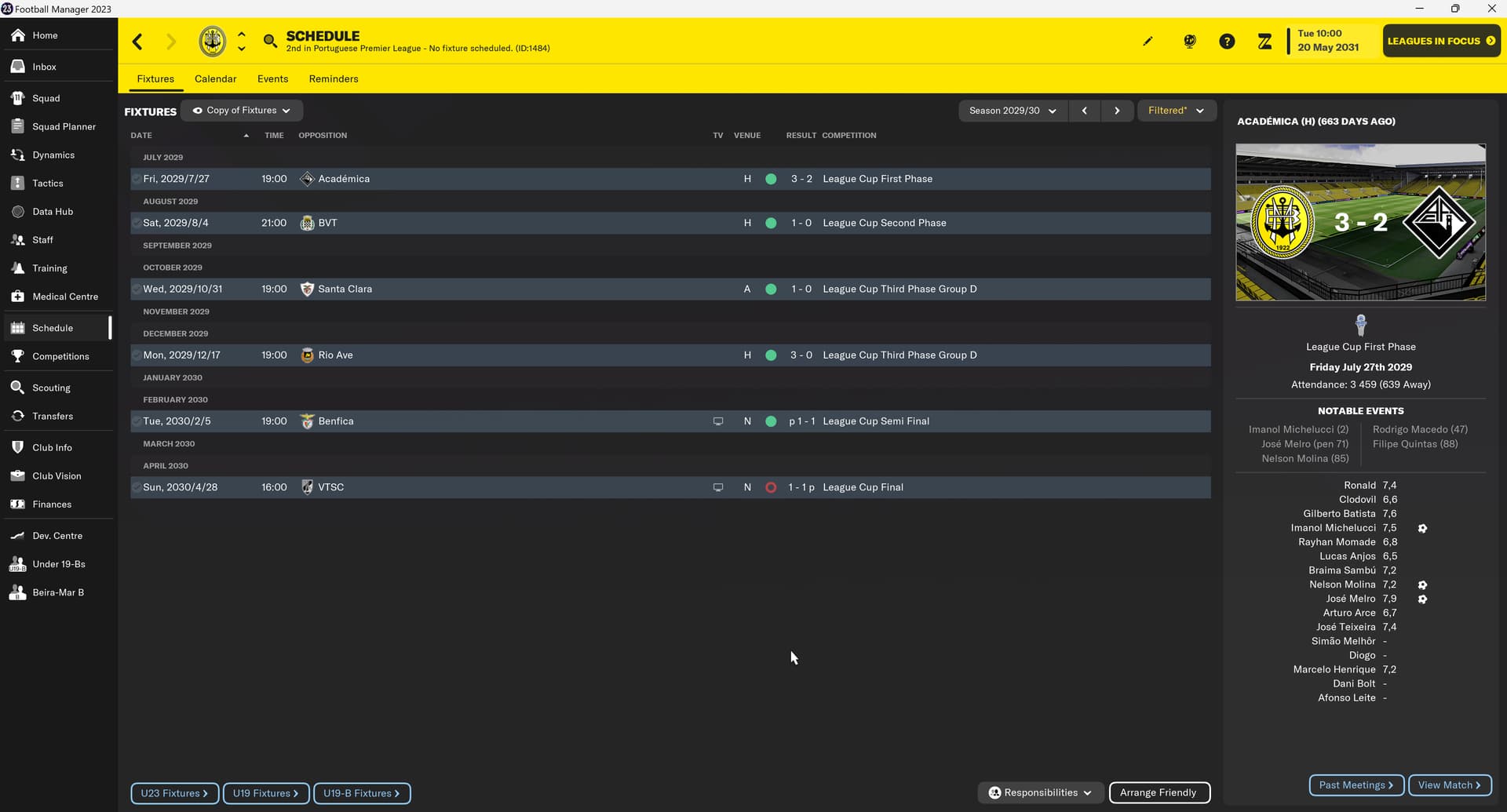
Task: Go to next season arrow
Action: click(x=1117, y=111)
